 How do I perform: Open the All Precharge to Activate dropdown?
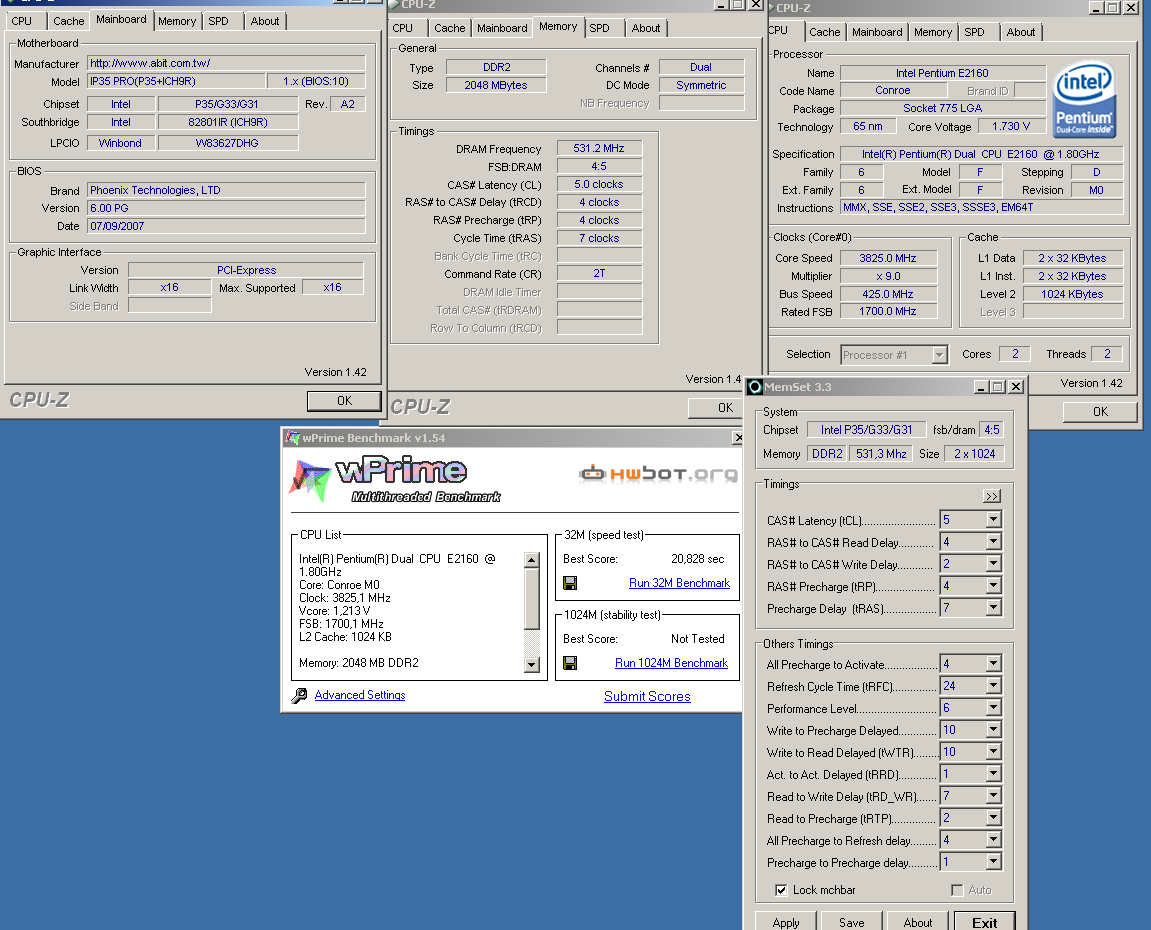993,664
